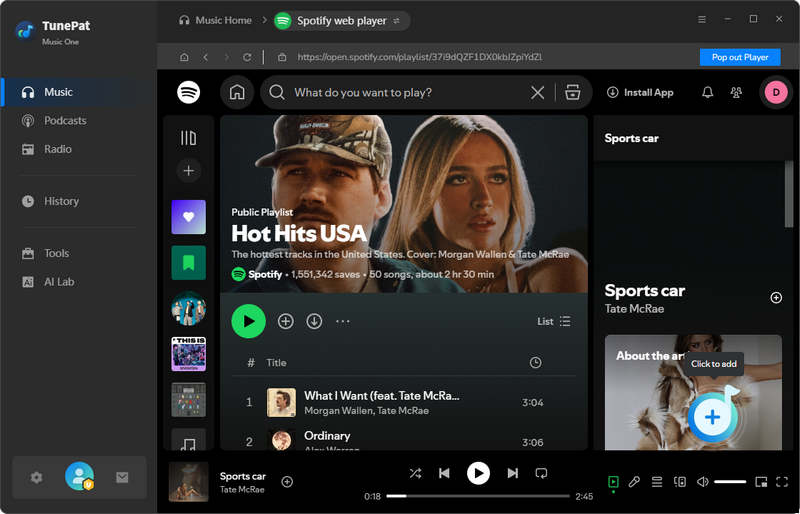
Task: Toggle shuffle
Action: coord(415,473)
